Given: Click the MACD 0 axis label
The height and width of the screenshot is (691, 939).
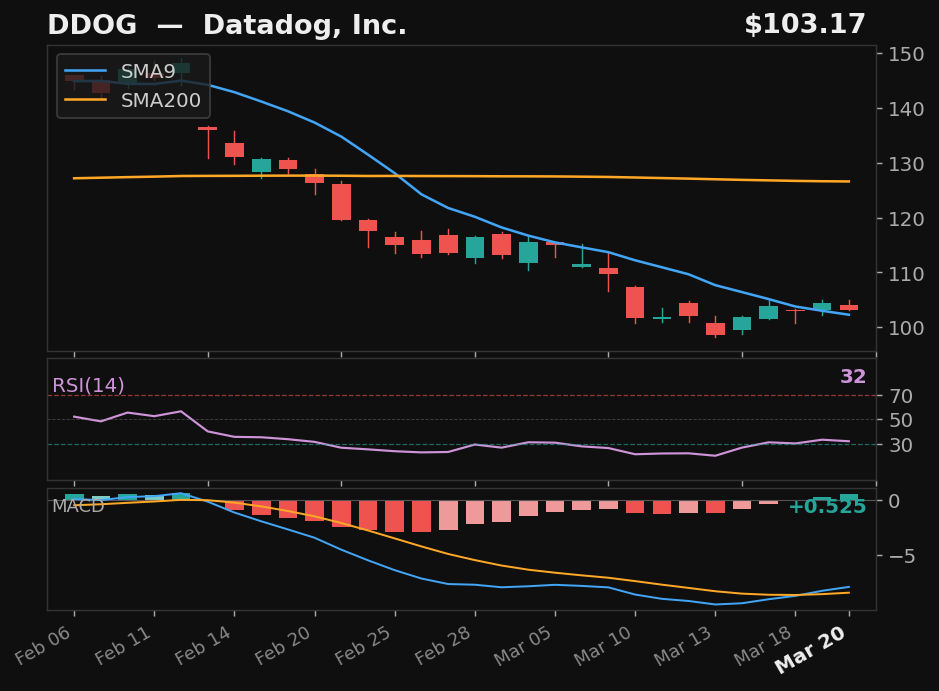Looking at the screenshot, I should tap(894, 501).
